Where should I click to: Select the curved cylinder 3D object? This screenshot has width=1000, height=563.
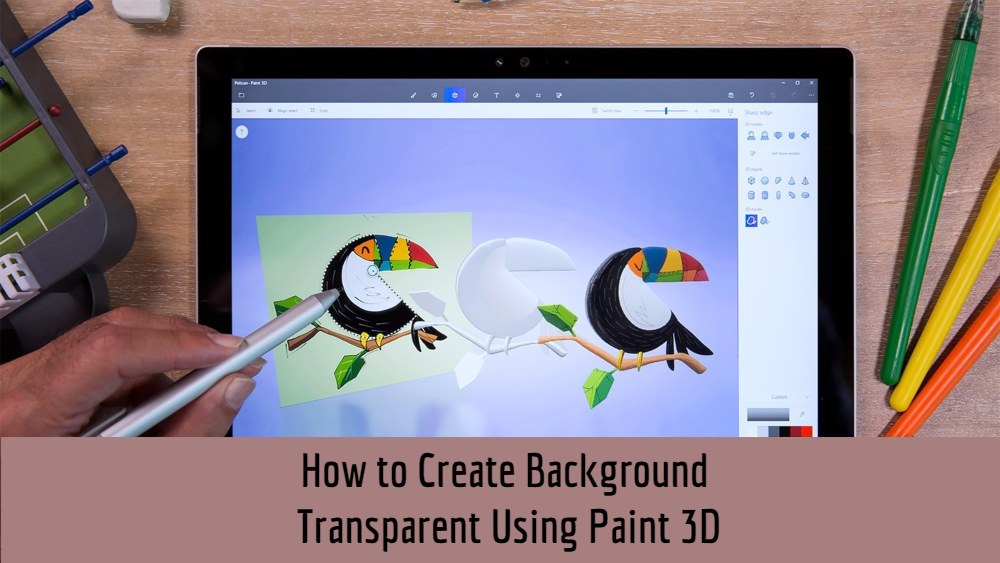click(x=791, y=195)
